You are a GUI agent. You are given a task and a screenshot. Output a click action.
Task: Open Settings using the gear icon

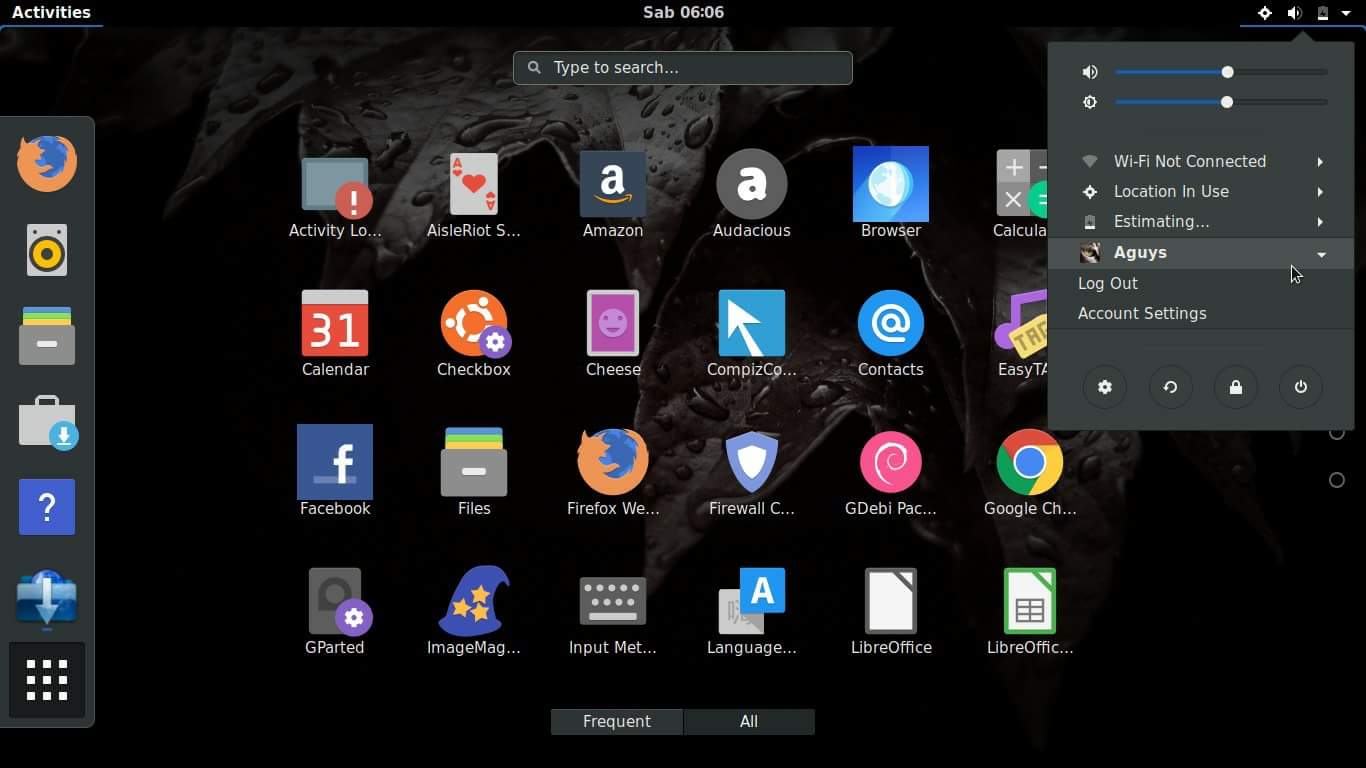(1104, 387)
